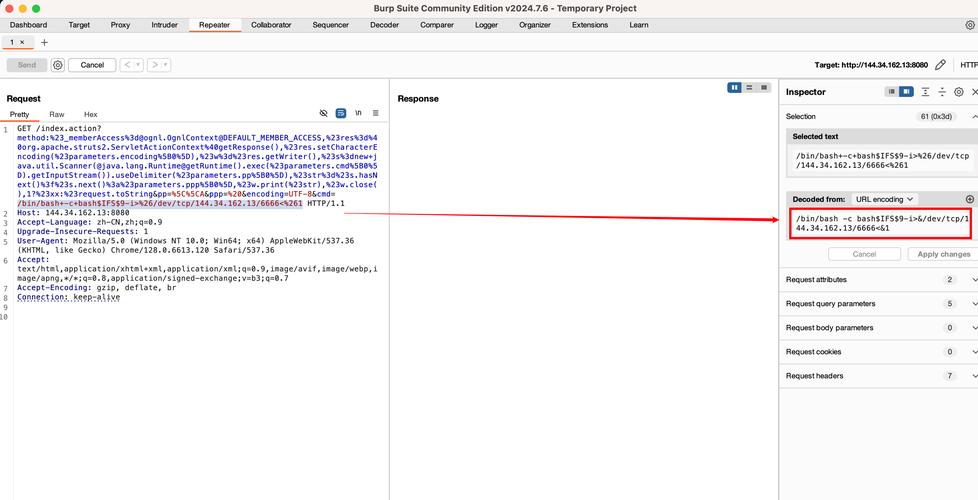Click the decoded text field in Inspector
The image size is (978, 500).
(880, 224)
